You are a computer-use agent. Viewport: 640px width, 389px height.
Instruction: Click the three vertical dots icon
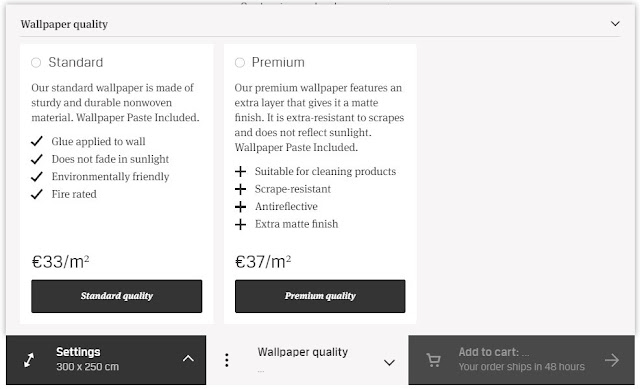pos(227,360)
